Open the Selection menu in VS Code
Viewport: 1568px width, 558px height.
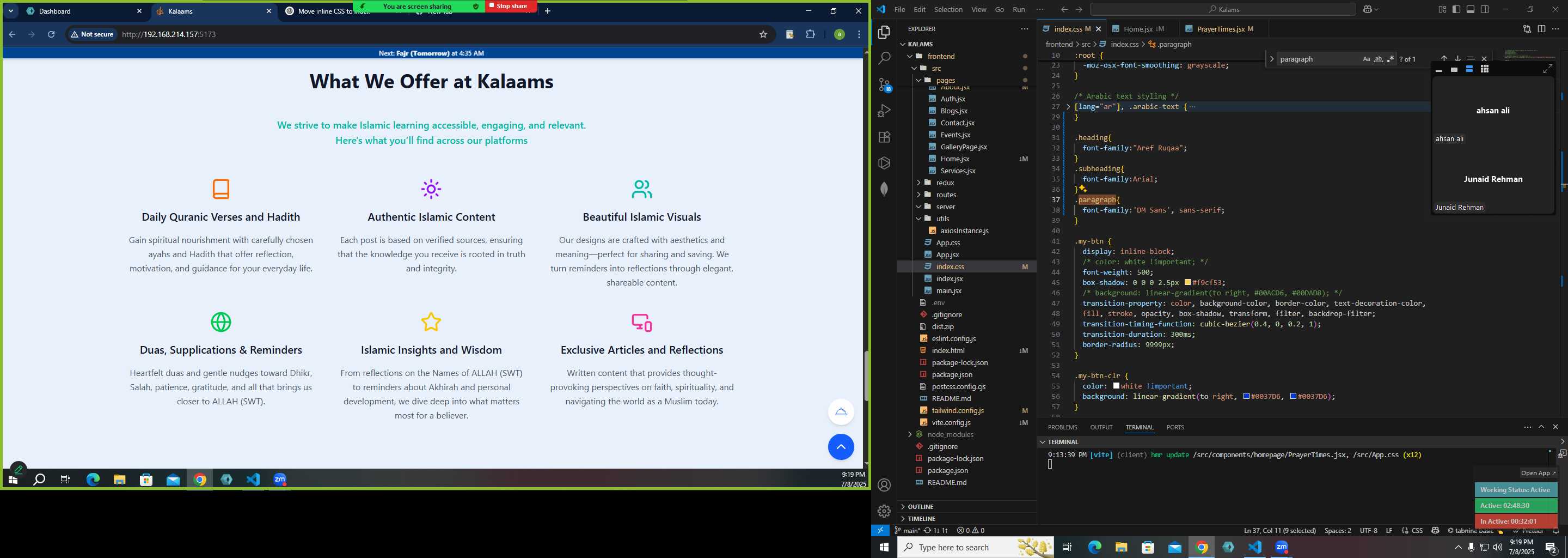(x=948, y=9)
